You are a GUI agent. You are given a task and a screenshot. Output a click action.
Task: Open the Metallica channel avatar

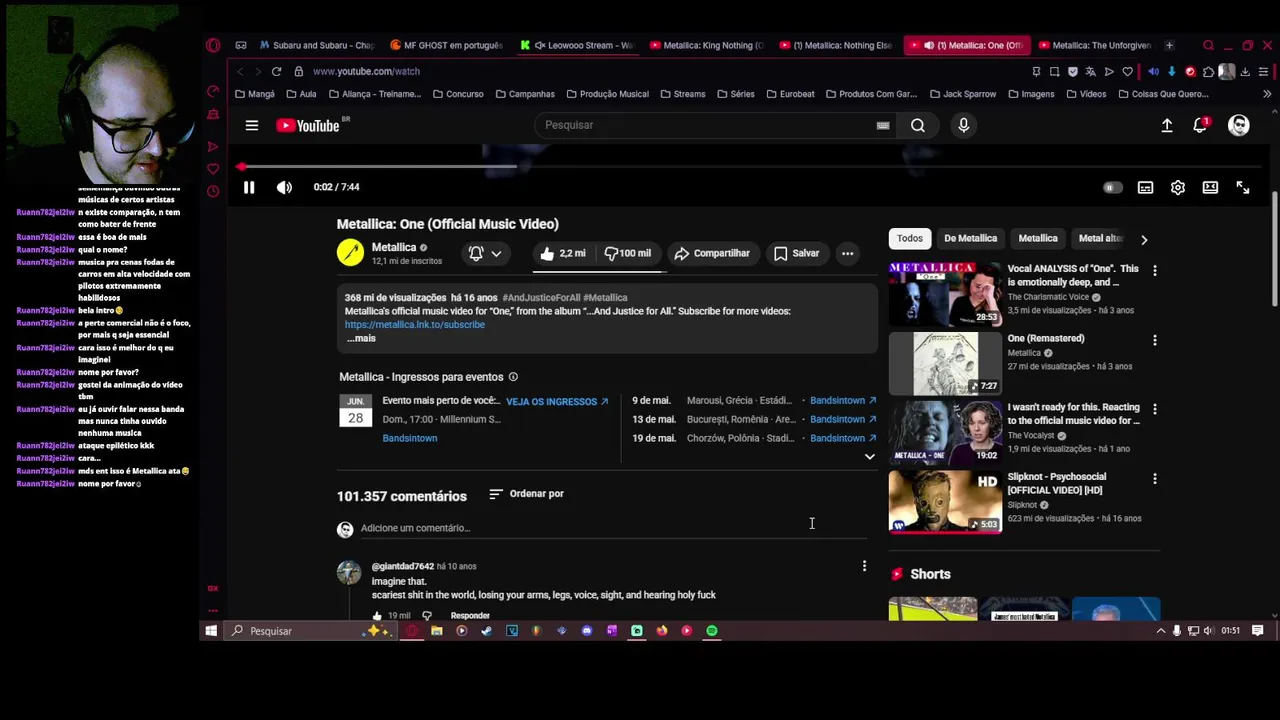tap(351, 253)
